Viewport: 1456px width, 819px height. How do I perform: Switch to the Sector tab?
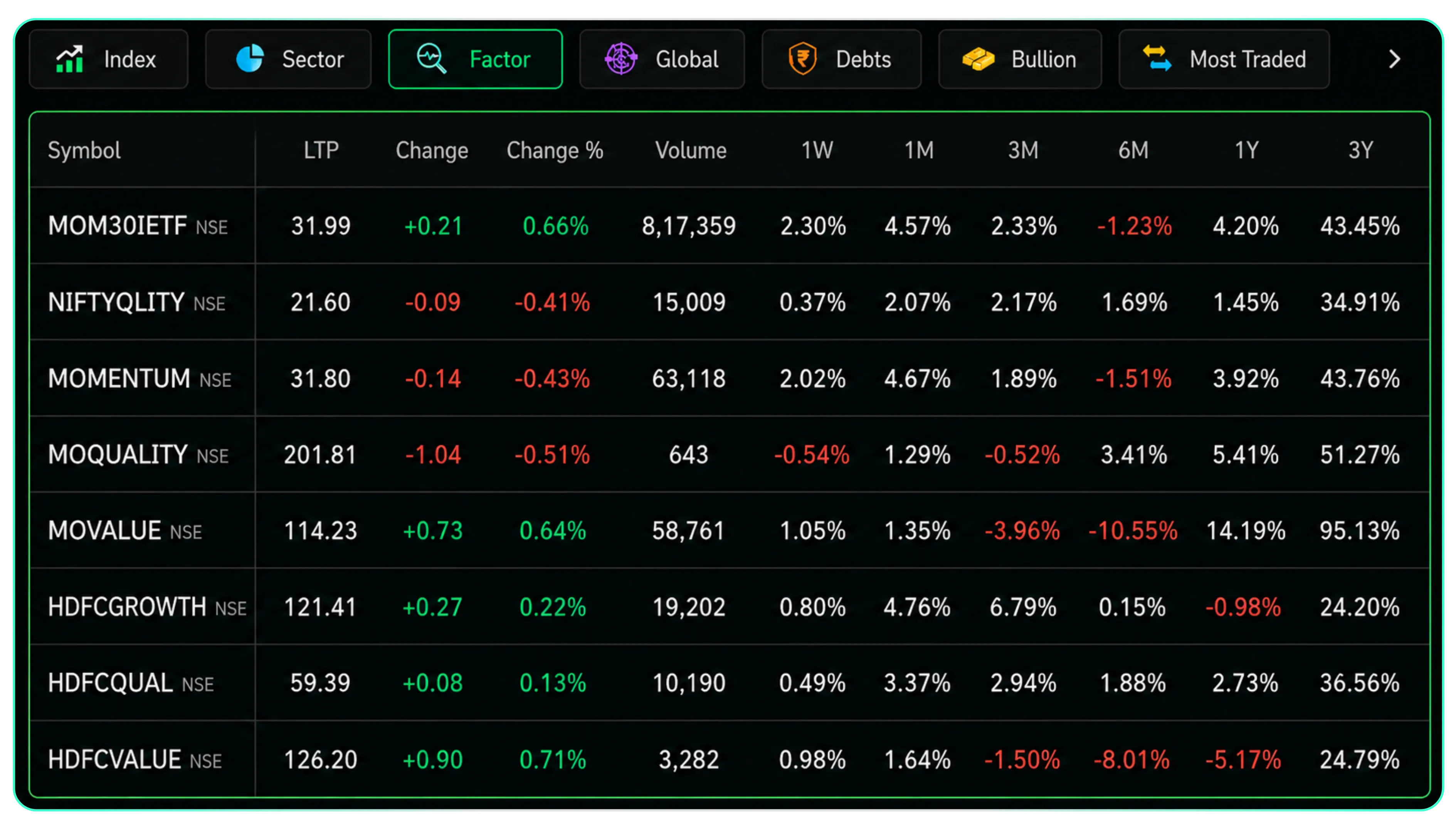[288, 59]
